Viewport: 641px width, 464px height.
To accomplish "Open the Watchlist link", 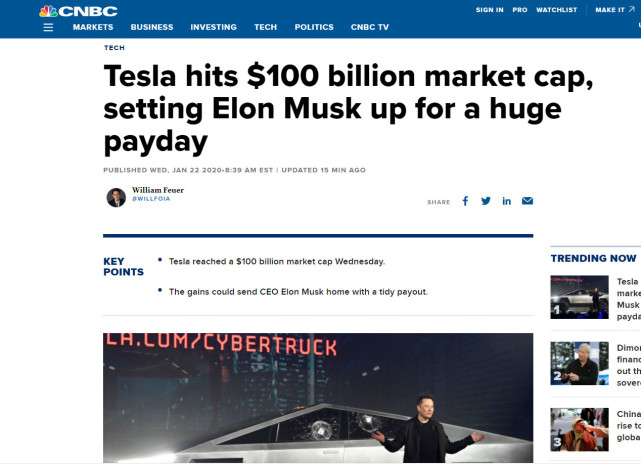I will (556, 10).
